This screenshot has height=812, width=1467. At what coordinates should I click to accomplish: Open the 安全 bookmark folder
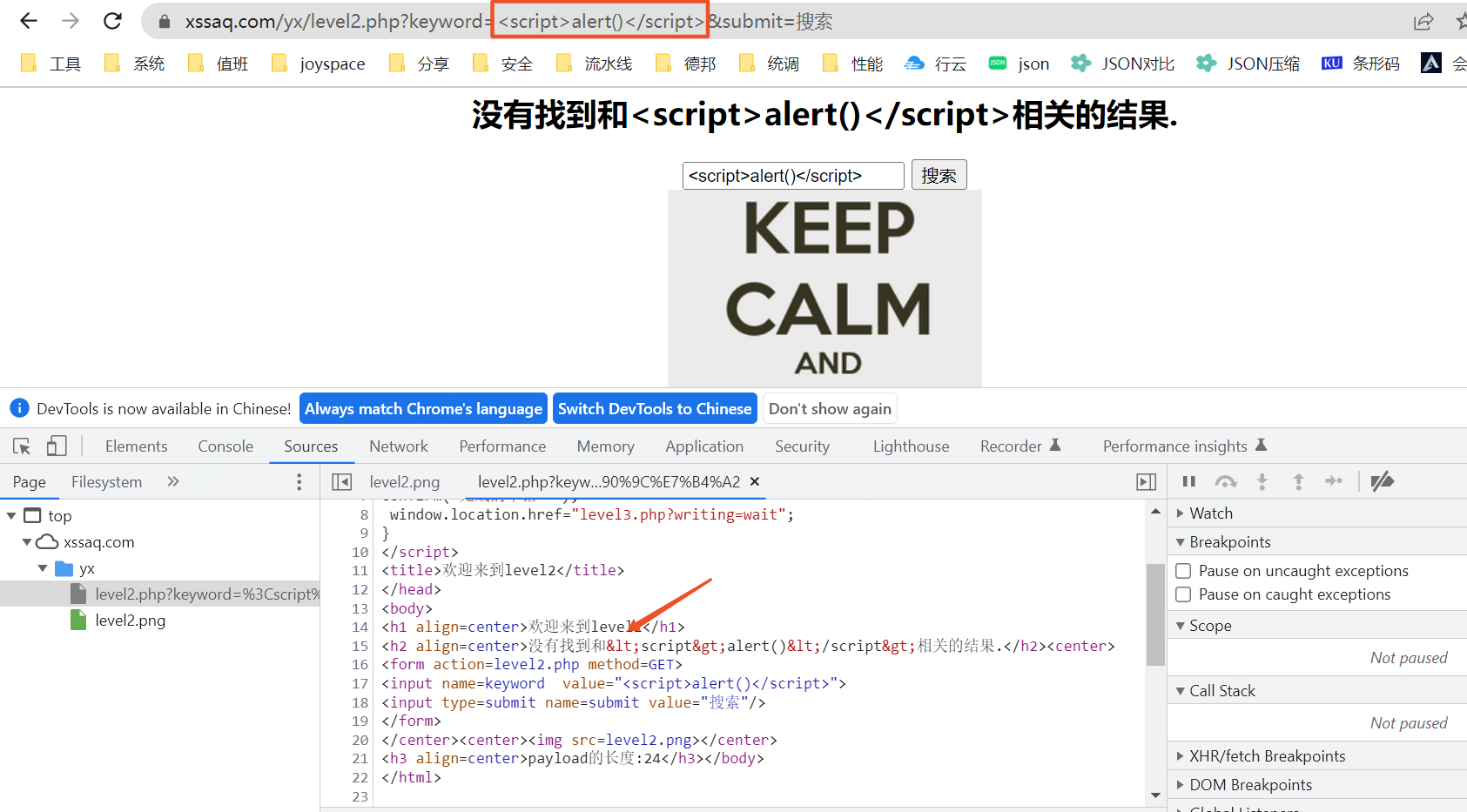(x=502, y=63)
